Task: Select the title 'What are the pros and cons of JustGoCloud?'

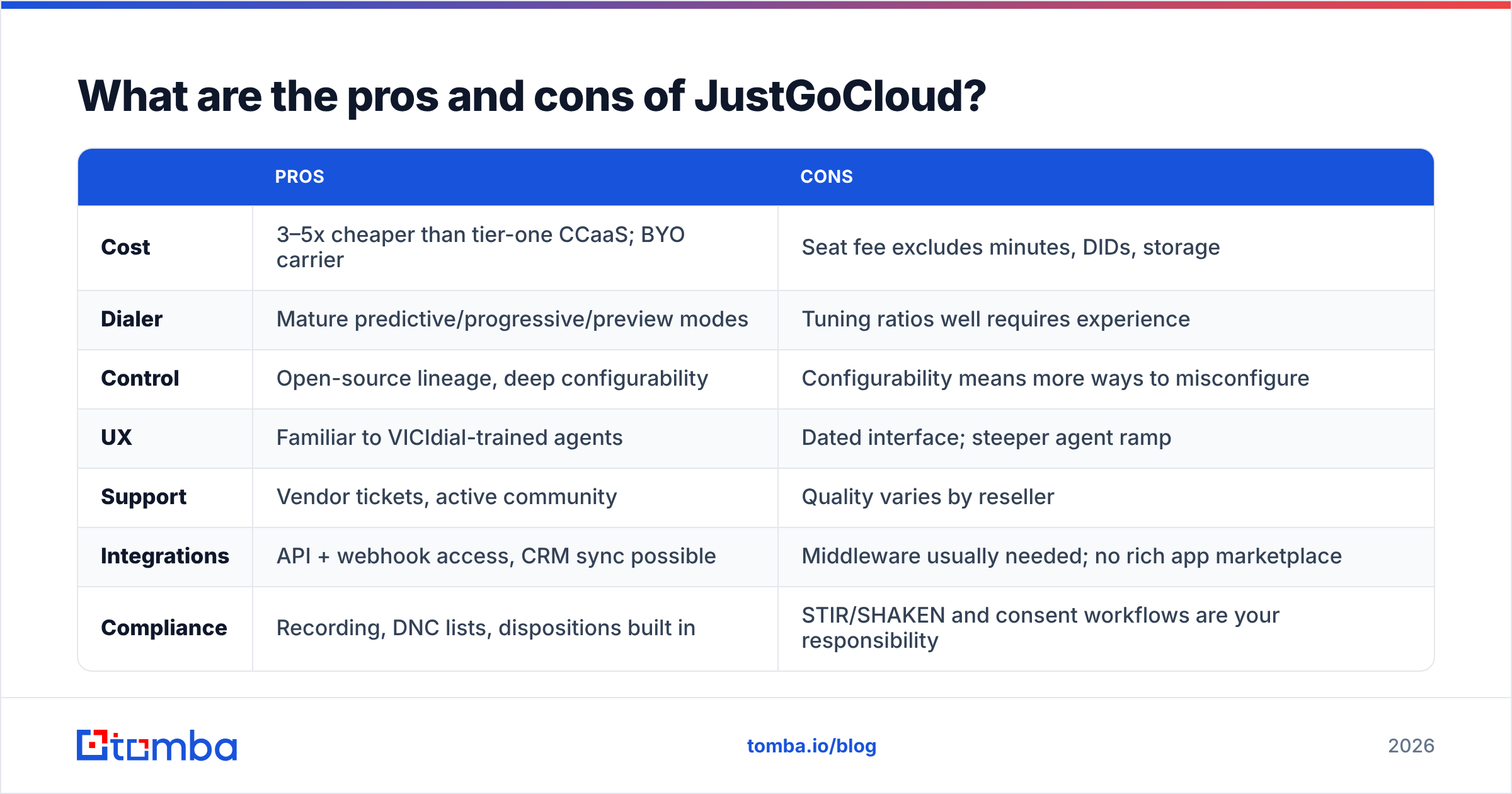Action: click(532, 96)
